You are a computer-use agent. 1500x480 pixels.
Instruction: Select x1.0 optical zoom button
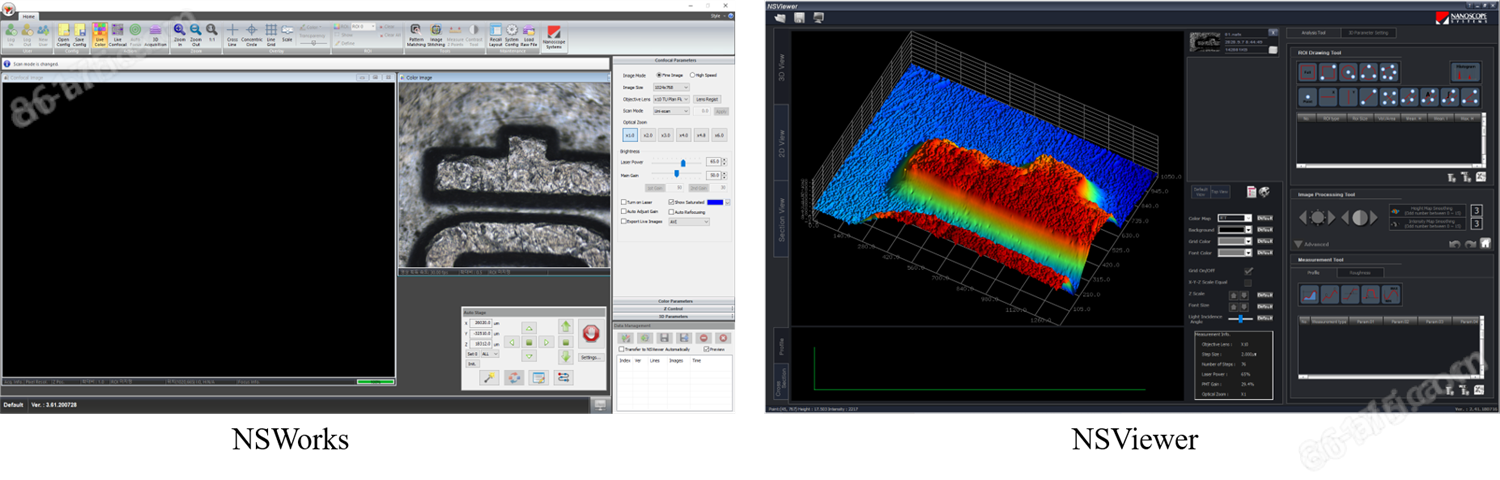[x=629, y=135]
